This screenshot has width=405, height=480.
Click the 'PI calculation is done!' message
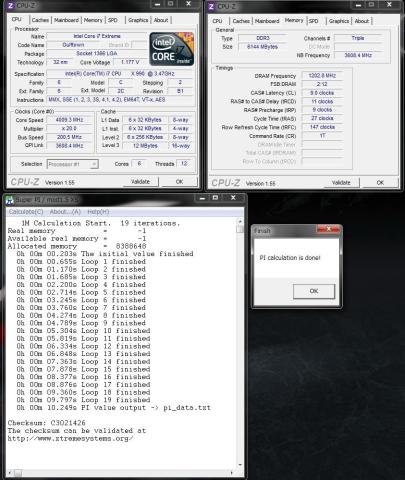(x=290, y=258)
